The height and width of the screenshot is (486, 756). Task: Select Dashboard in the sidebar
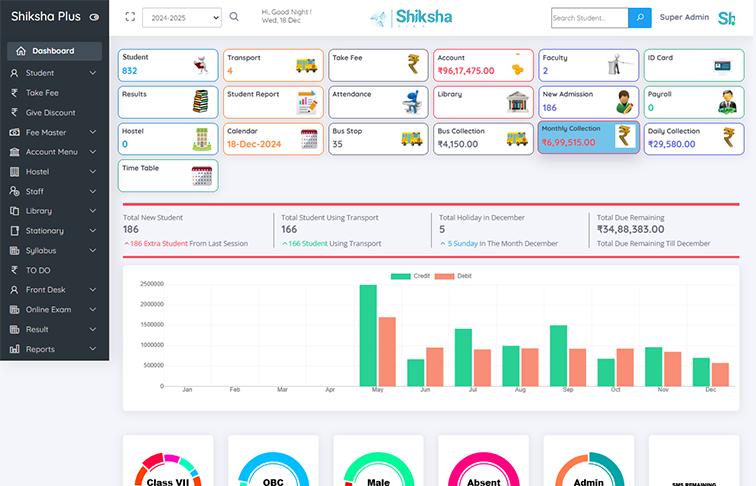tap(54, 51)
